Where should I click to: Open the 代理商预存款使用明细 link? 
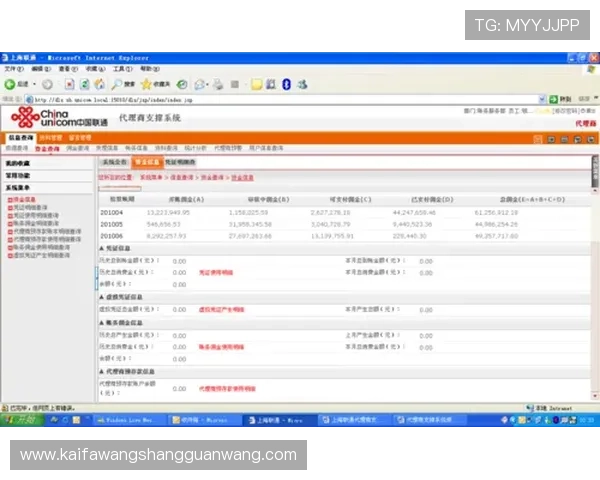[228, 388]
